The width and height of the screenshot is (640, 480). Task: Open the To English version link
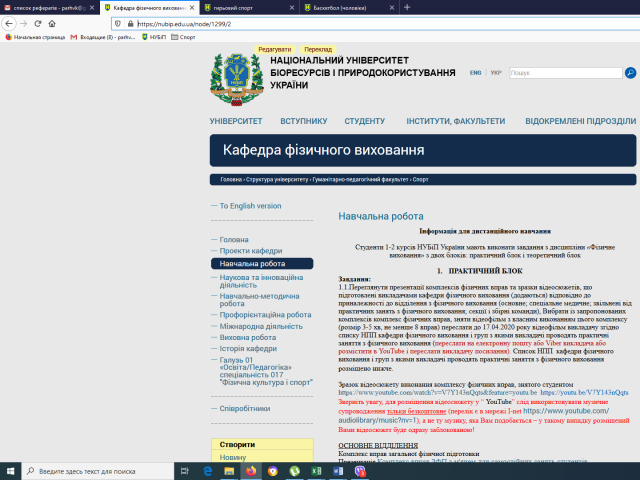click(250, 206)
